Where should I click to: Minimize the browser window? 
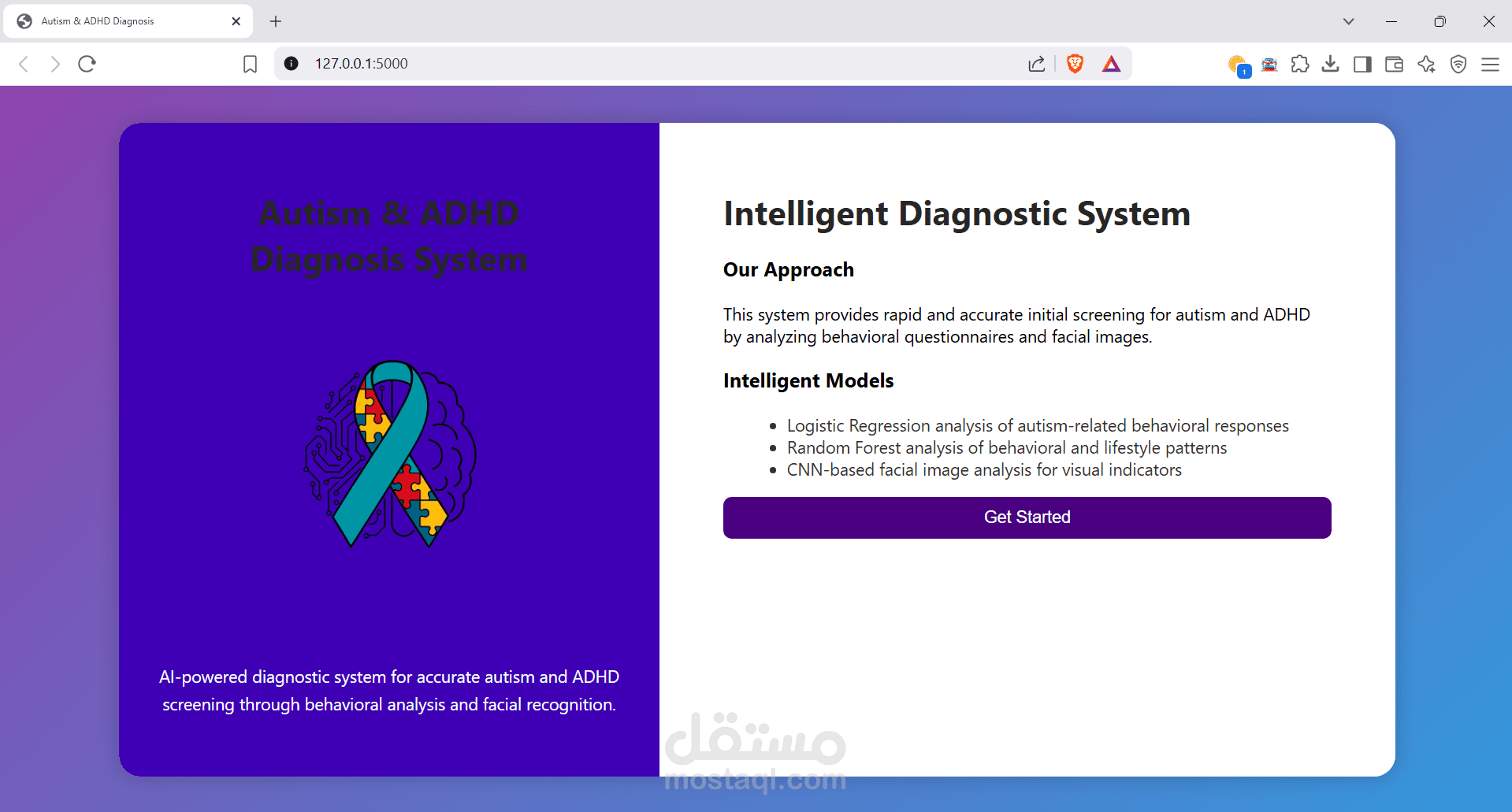(1391, 21)
